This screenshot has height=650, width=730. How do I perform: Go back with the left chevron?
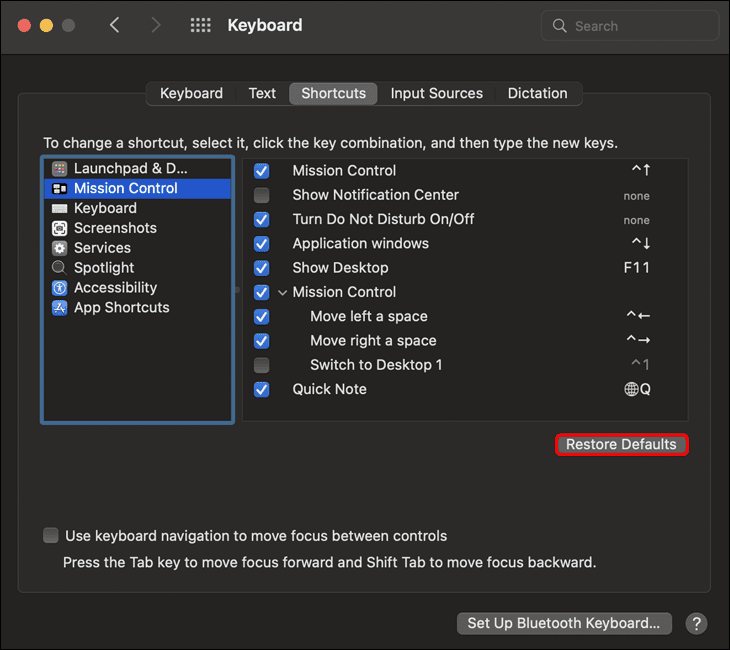[x=115, y=26]
